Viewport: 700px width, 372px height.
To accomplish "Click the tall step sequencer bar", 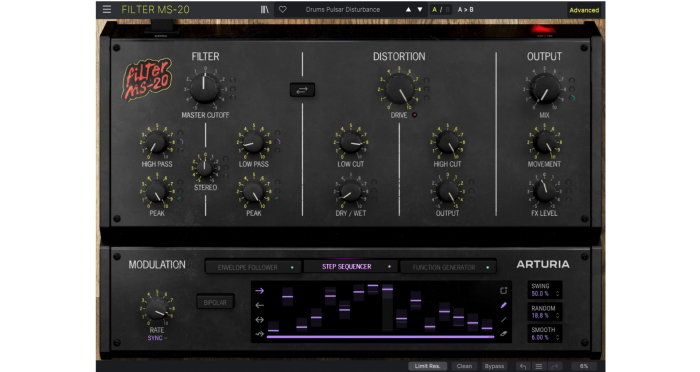I will (x=388, y=309).
